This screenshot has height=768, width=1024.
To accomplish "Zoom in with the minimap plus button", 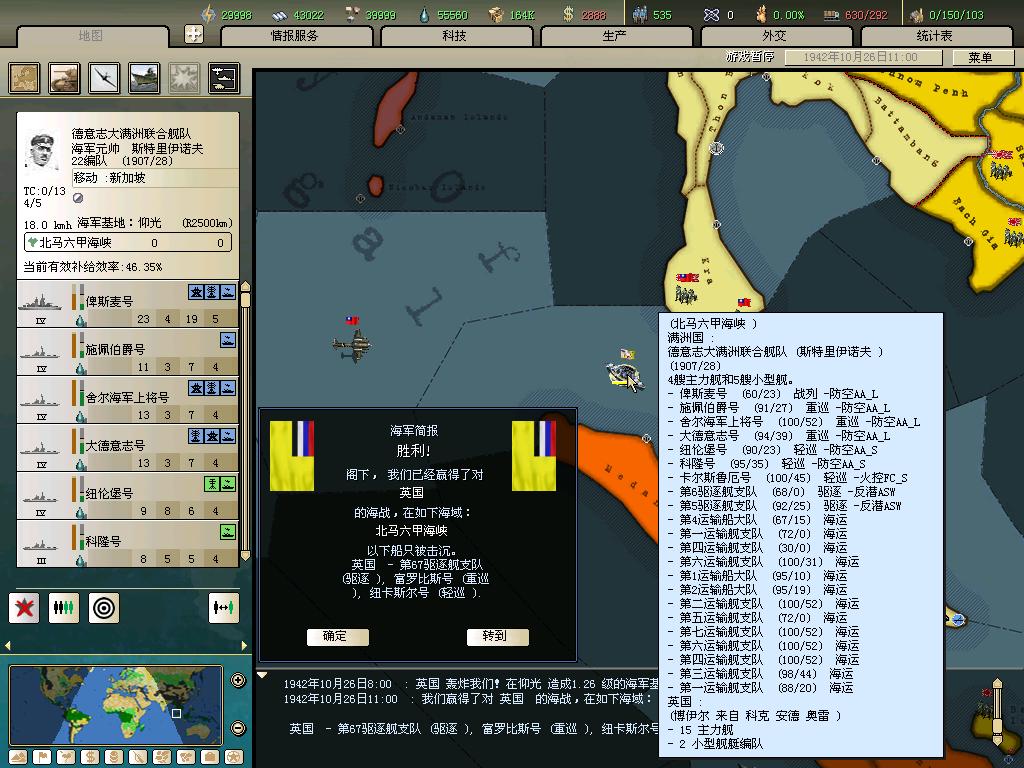I will tap(238, 681).
